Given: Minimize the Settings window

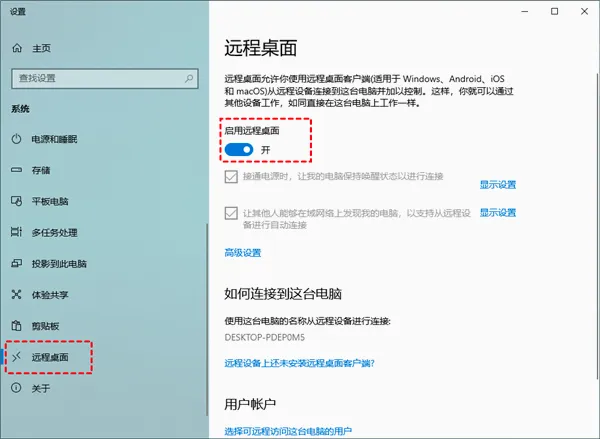Looking at the screenshot, I should (x=525, y=11).
